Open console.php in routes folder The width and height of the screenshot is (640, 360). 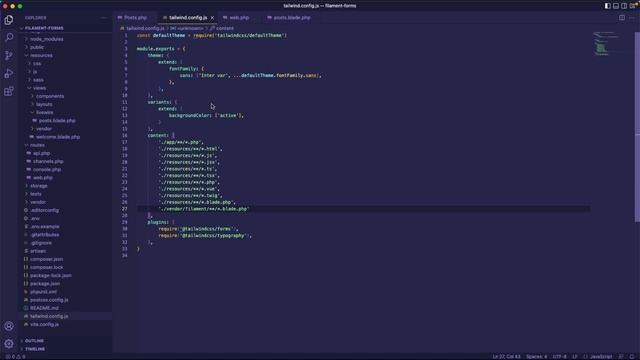point(47,170)
